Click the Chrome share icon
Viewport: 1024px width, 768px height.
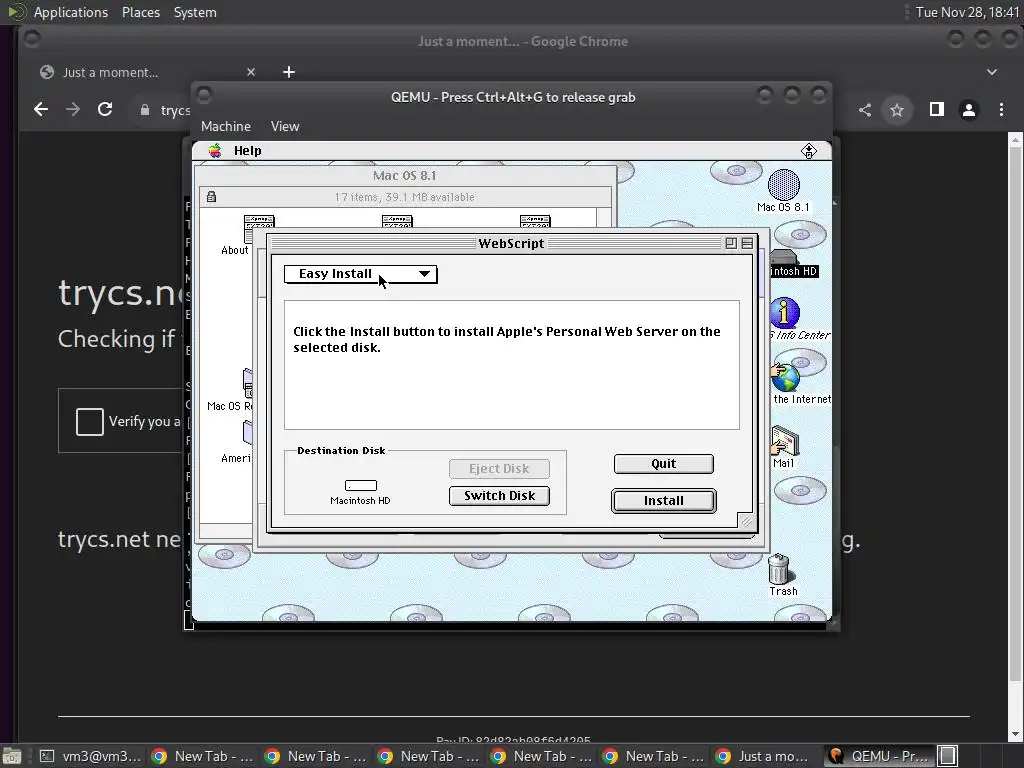865,110
